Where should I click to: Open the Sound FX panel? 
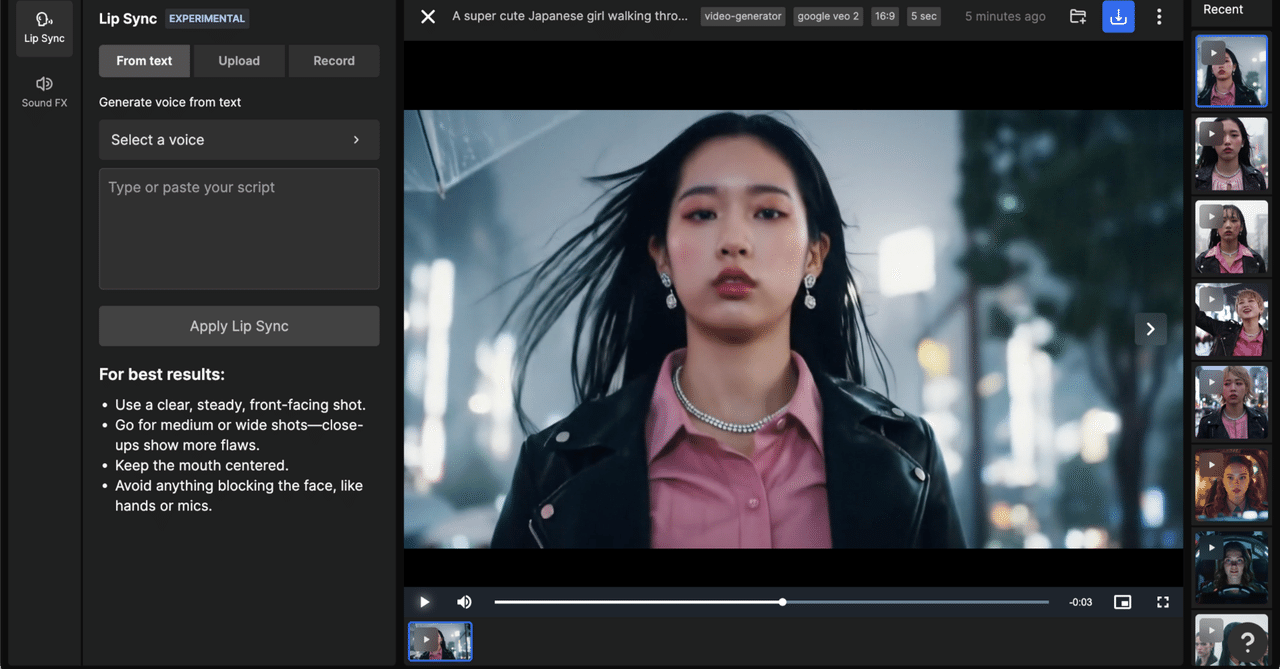pos(43,92)
